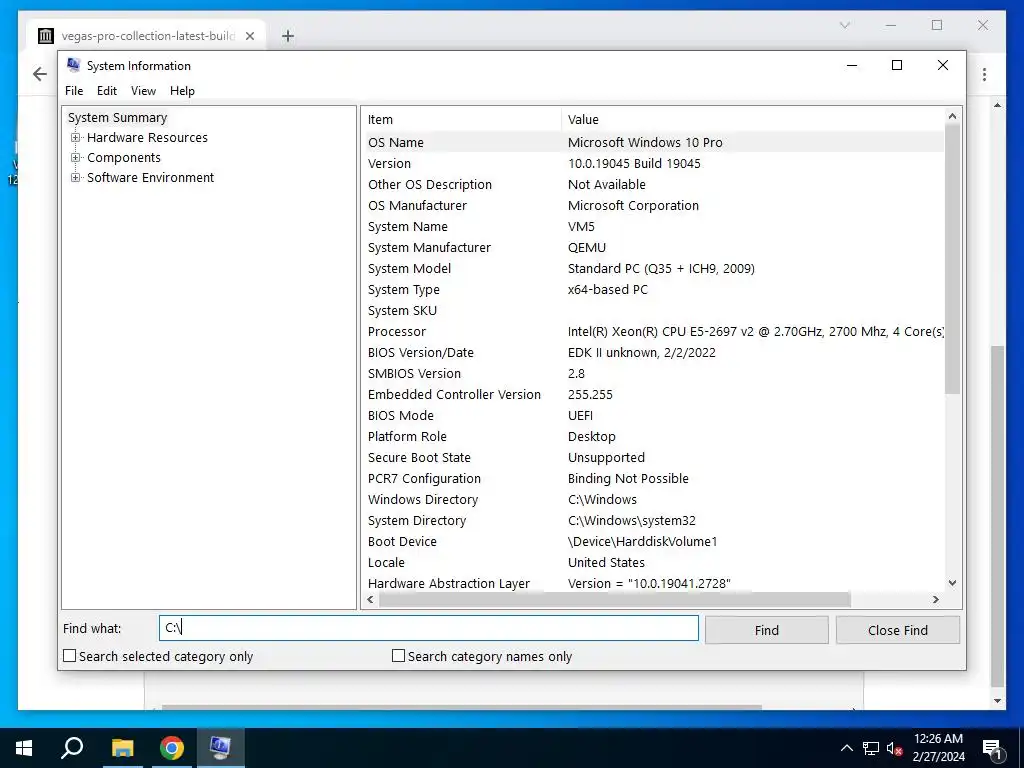The width and height of the screenshot is (1024, 768).
Task: Show hidden system tray icons
Action: coord(846,748)
